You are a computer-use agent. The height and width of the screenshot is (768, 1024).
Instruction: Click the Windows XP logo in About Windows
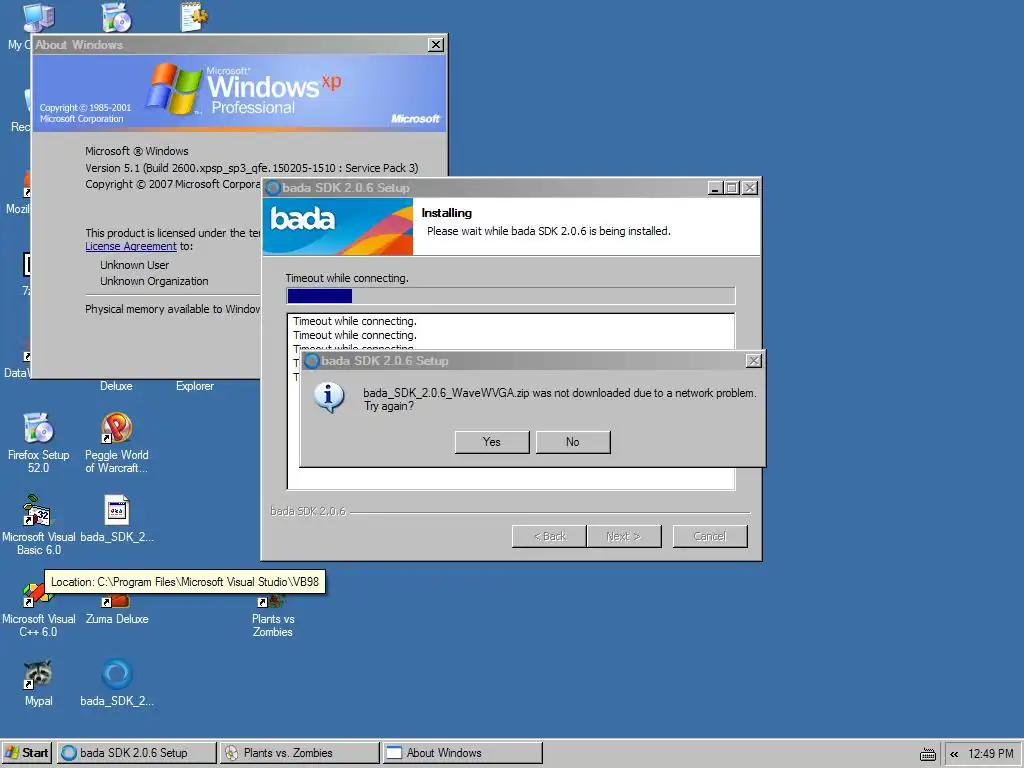(174, 88)
